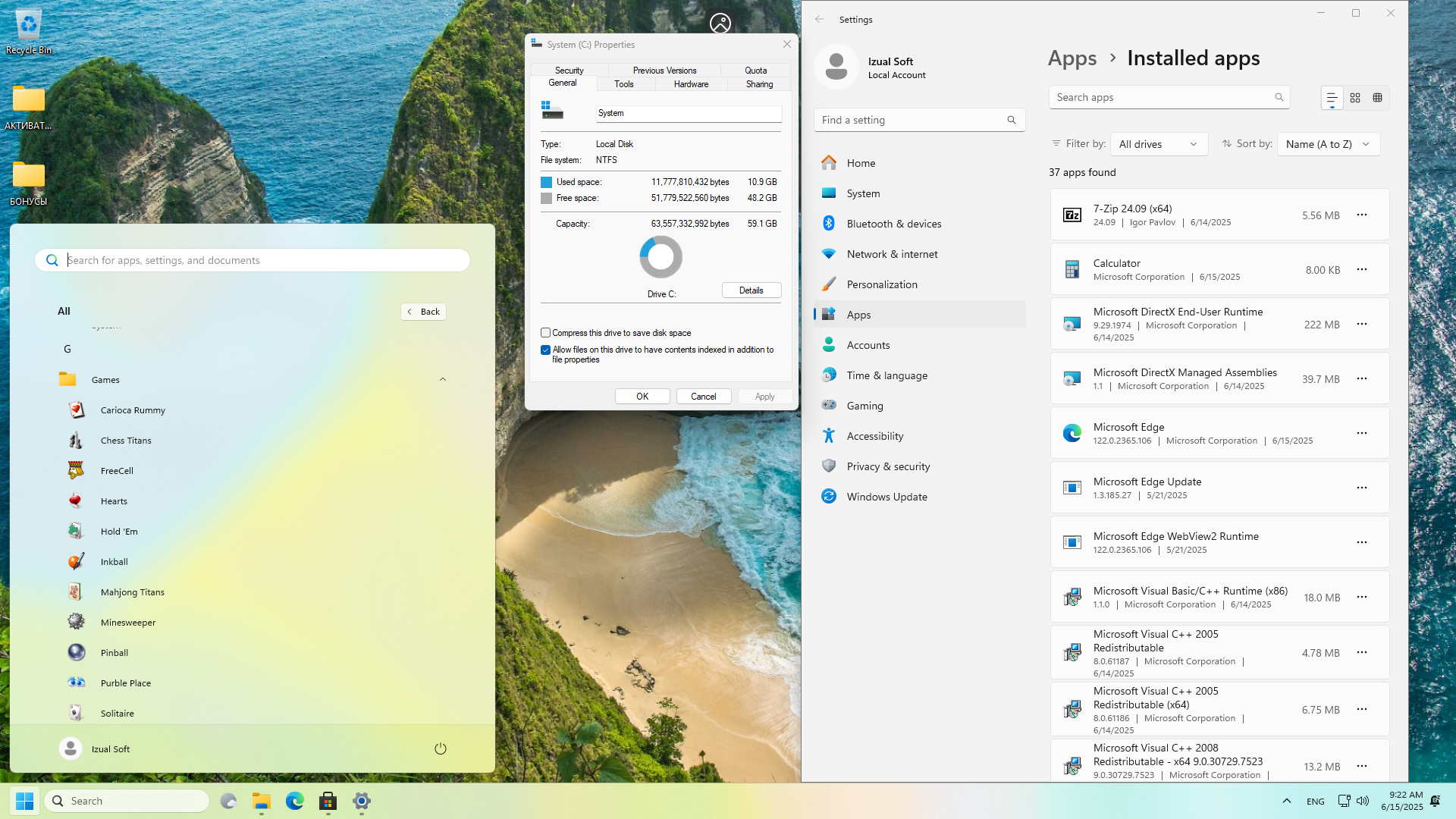Enable Compress this drive checkbox
The width and height of the screenshot is (1456, 819).
pos(545,333)
